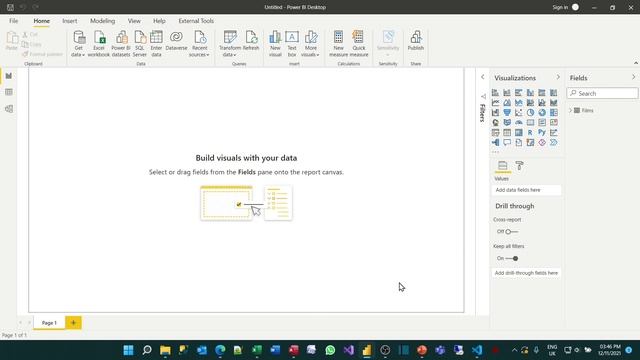Viewport: 640px width, 360px height.
Task: Open the Format tab with paint roller
Action: (x=519, y=165)
